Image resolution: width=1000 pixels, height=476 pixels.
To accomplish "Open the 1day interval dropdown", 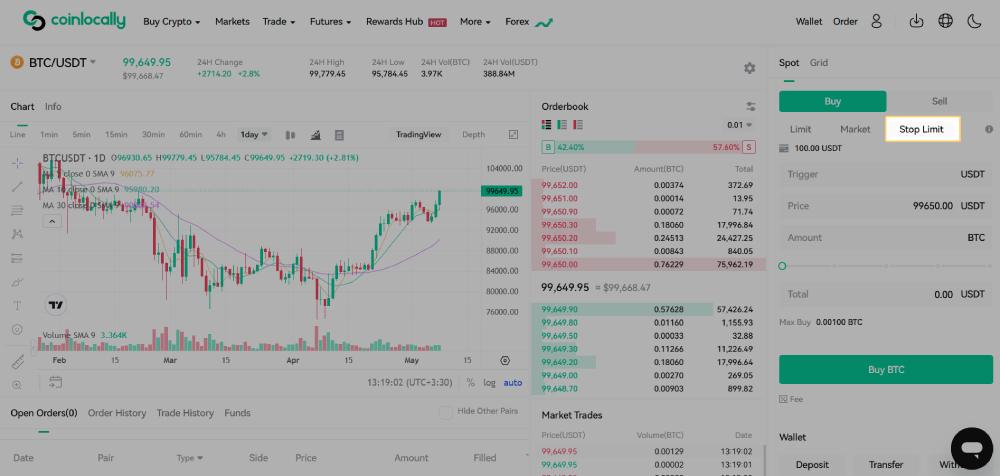I will click(254, 135).
